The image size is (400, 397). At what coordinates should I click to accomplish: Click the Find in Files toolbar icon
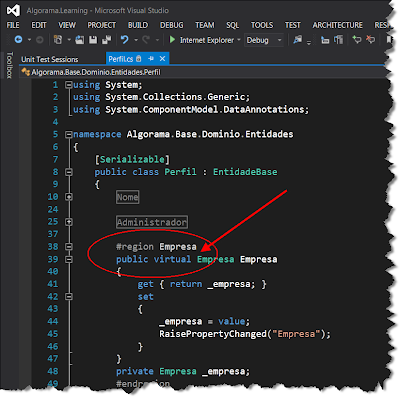(297, 40)
